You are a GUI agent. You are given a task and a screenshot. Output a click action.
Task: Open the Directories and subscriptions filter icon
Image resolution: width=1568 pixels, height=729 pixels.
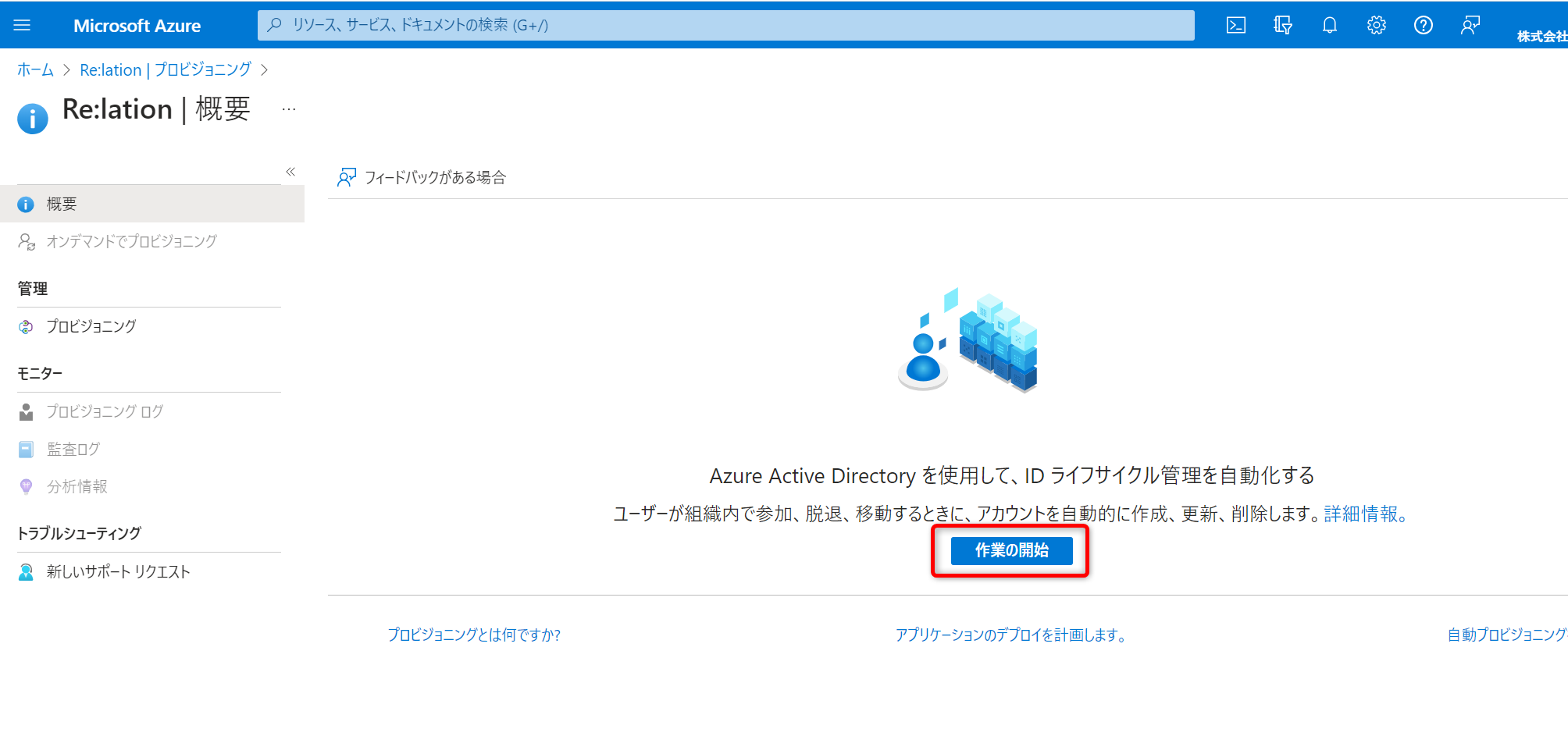pos(1282,25)
